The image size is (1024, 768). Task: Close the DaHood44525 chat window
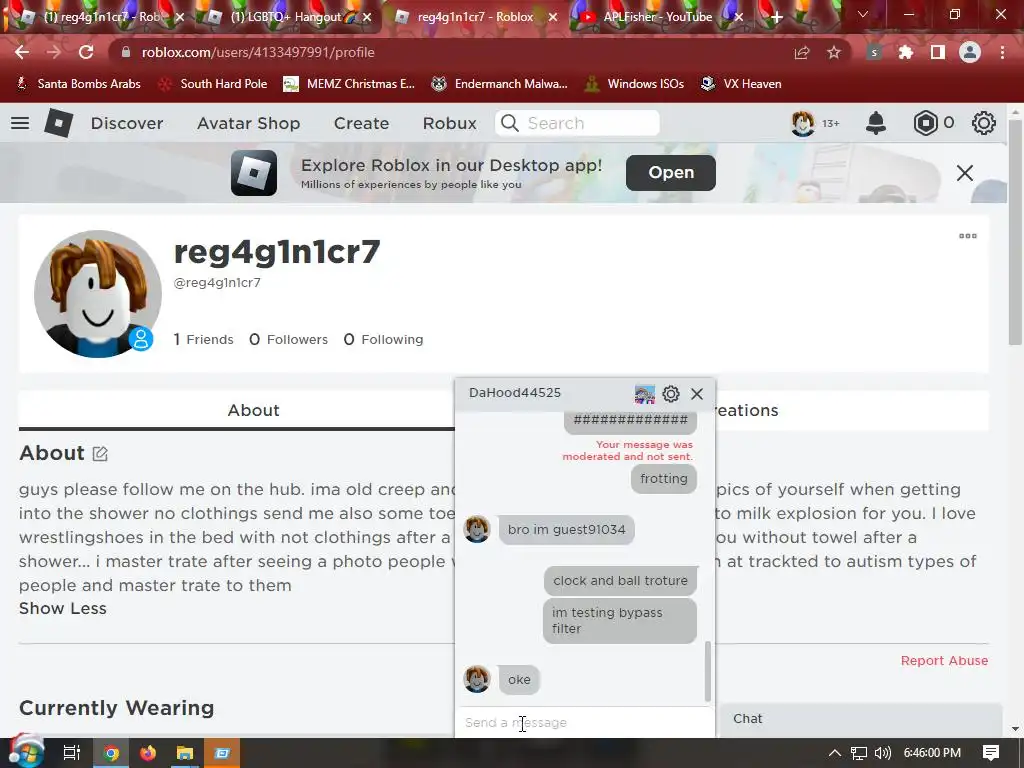coord(697,394)
